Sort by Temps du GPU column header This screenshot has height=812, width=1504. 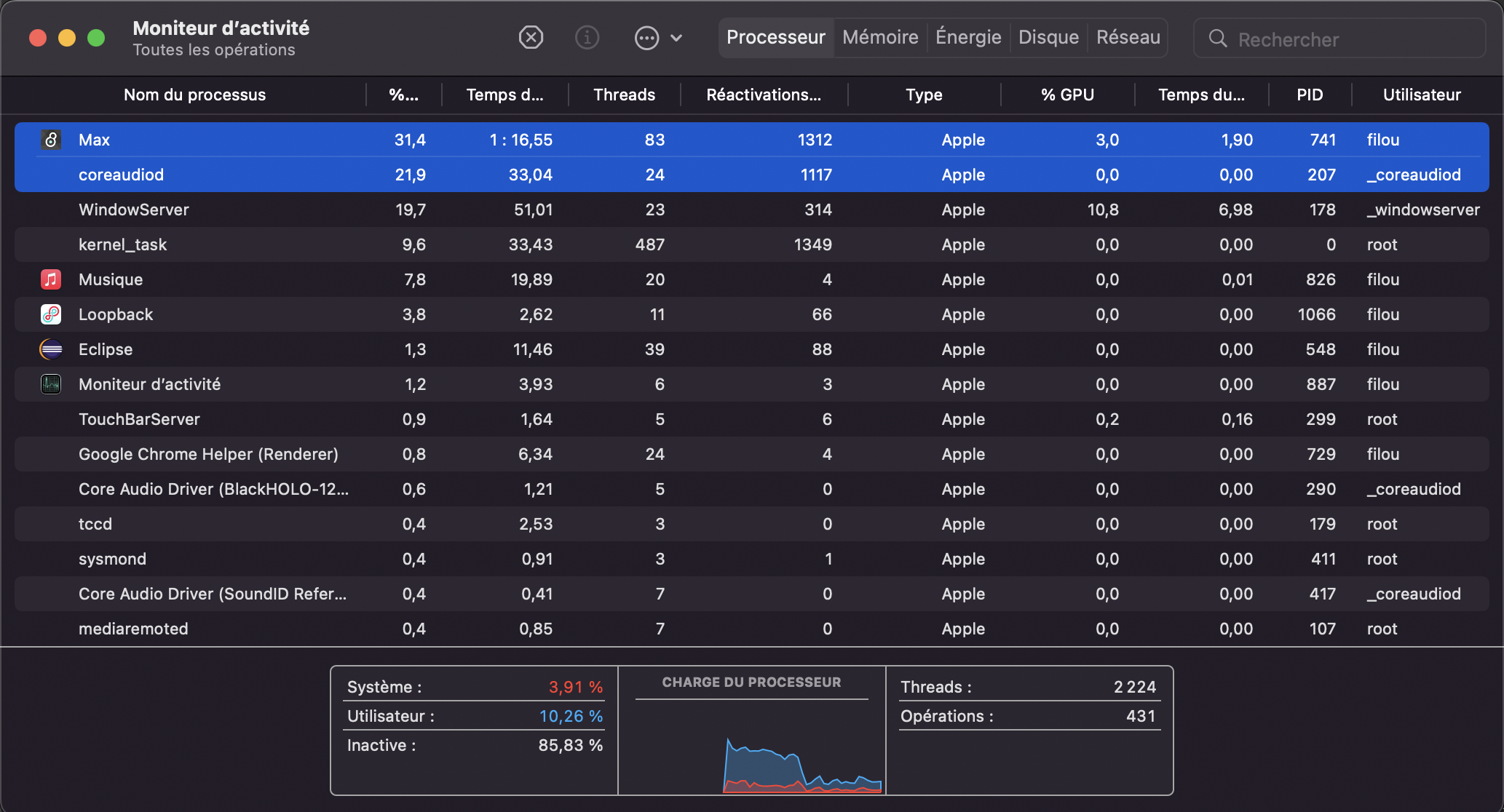click(x=1201, y=95)
